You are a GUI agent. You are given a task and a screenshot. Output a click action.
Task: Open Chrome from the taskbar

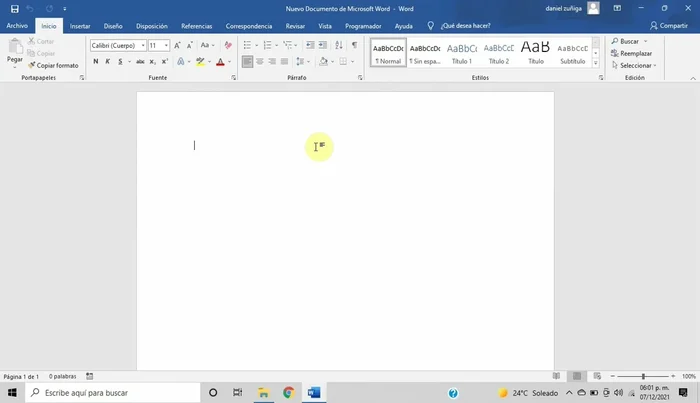(288, 393)
